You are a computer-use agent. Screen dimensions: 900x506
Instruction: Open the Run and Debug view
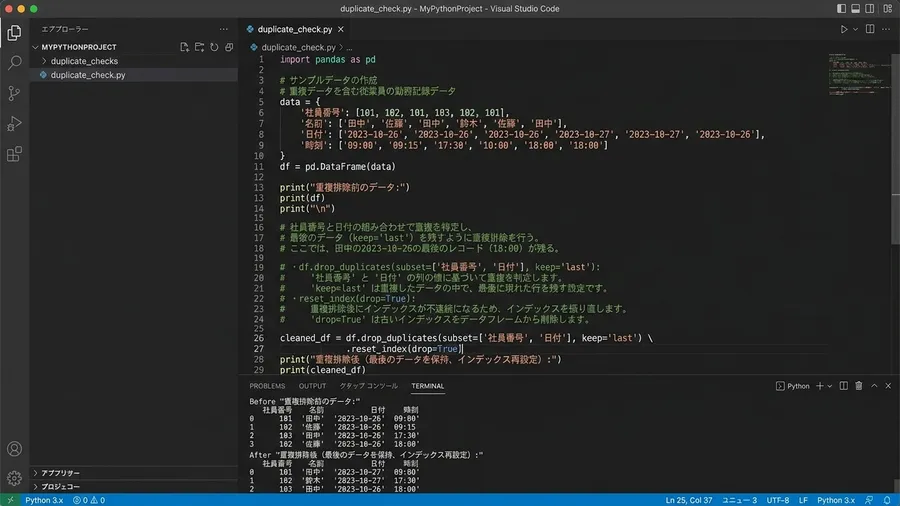click(x=14, y=123)
